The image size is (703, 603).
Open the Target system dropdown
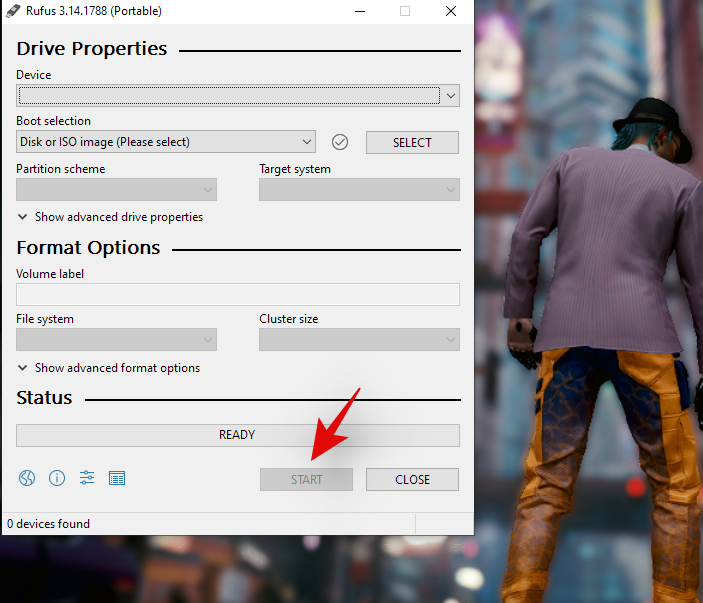(359, 190)
